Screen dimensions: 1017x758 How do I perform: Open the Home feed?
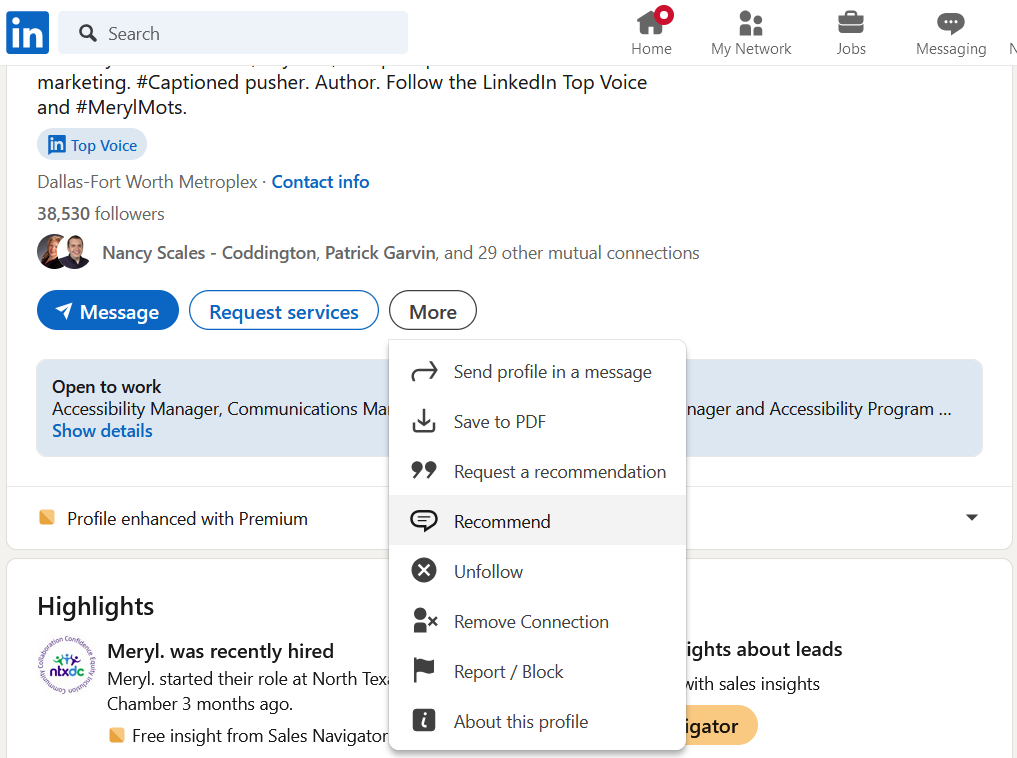[651, 32]
